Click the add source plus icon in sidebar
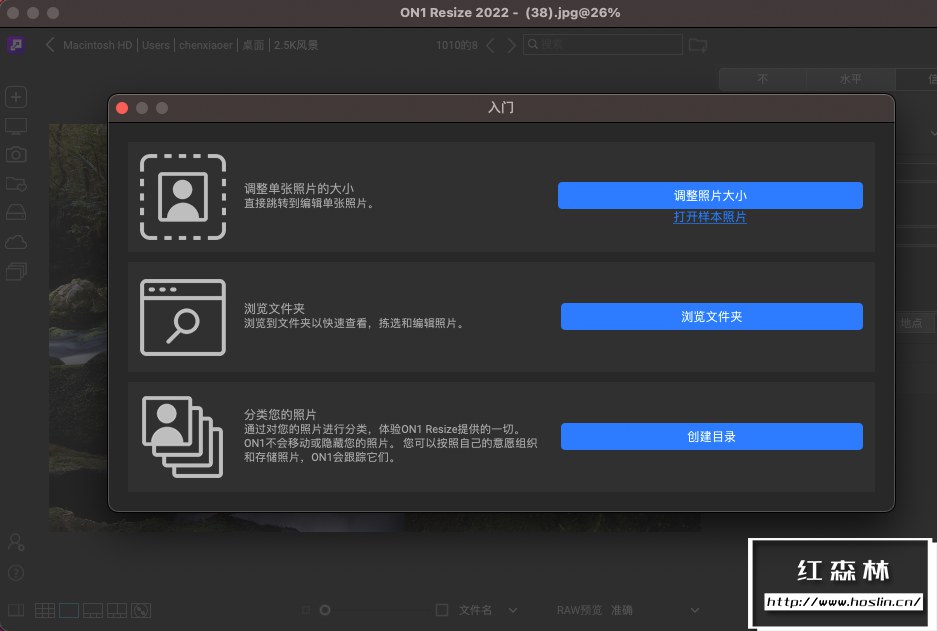The height and width of the screenshot is (631, 937). click(x=15, y=97)
